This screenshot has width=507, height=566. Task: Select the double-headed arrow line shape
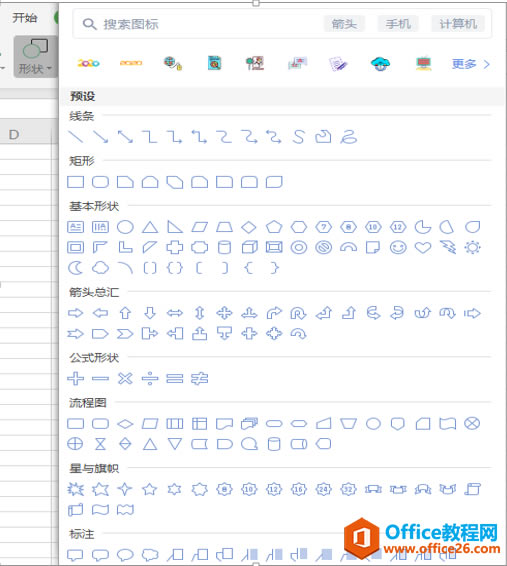pyautogui.click(x=125, y=137)
